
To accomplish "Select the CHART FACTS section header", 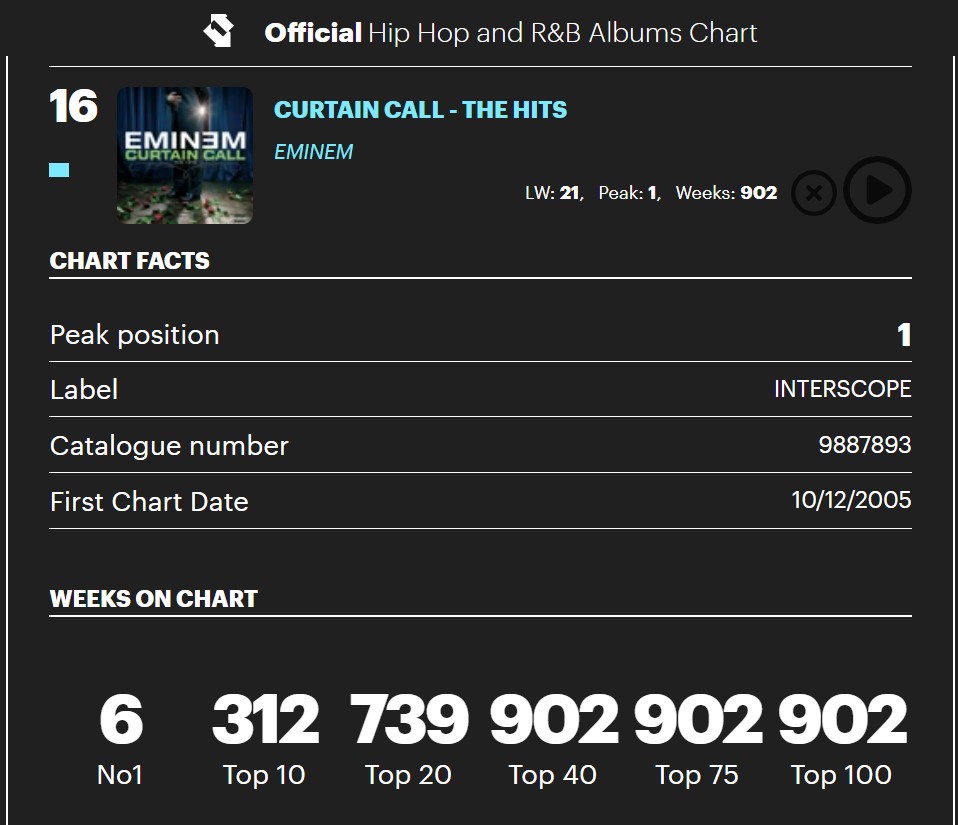I will pos(129,260).
